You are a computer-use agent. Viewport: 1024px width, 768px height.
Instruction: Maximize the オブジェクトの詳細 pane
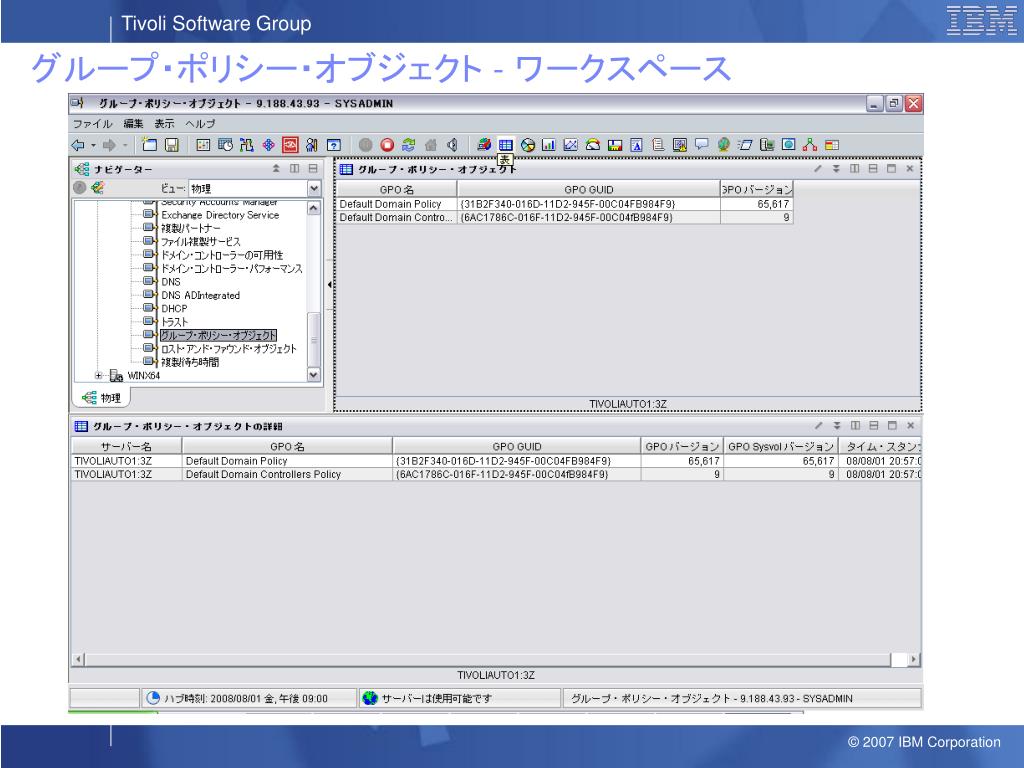click(892, 426)
